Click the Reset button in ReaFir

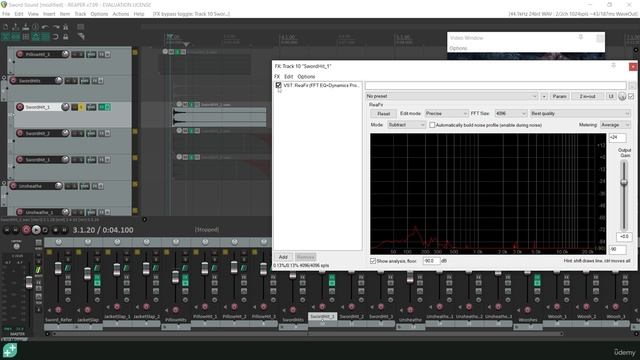pos(383,113)
